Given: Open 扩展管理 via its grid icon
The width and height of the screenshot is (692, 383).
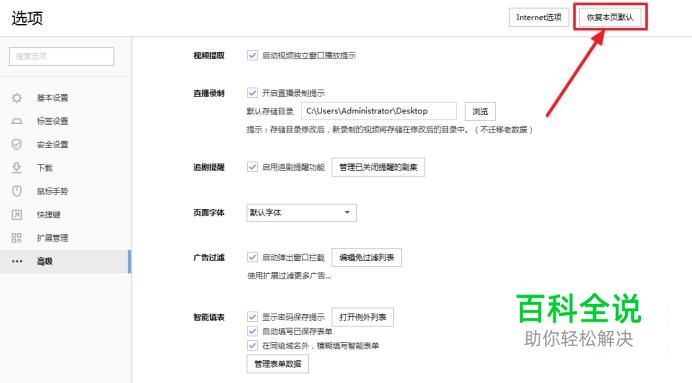Looking at the screenshot, I should pyautogui.click(x=17, y=238).
